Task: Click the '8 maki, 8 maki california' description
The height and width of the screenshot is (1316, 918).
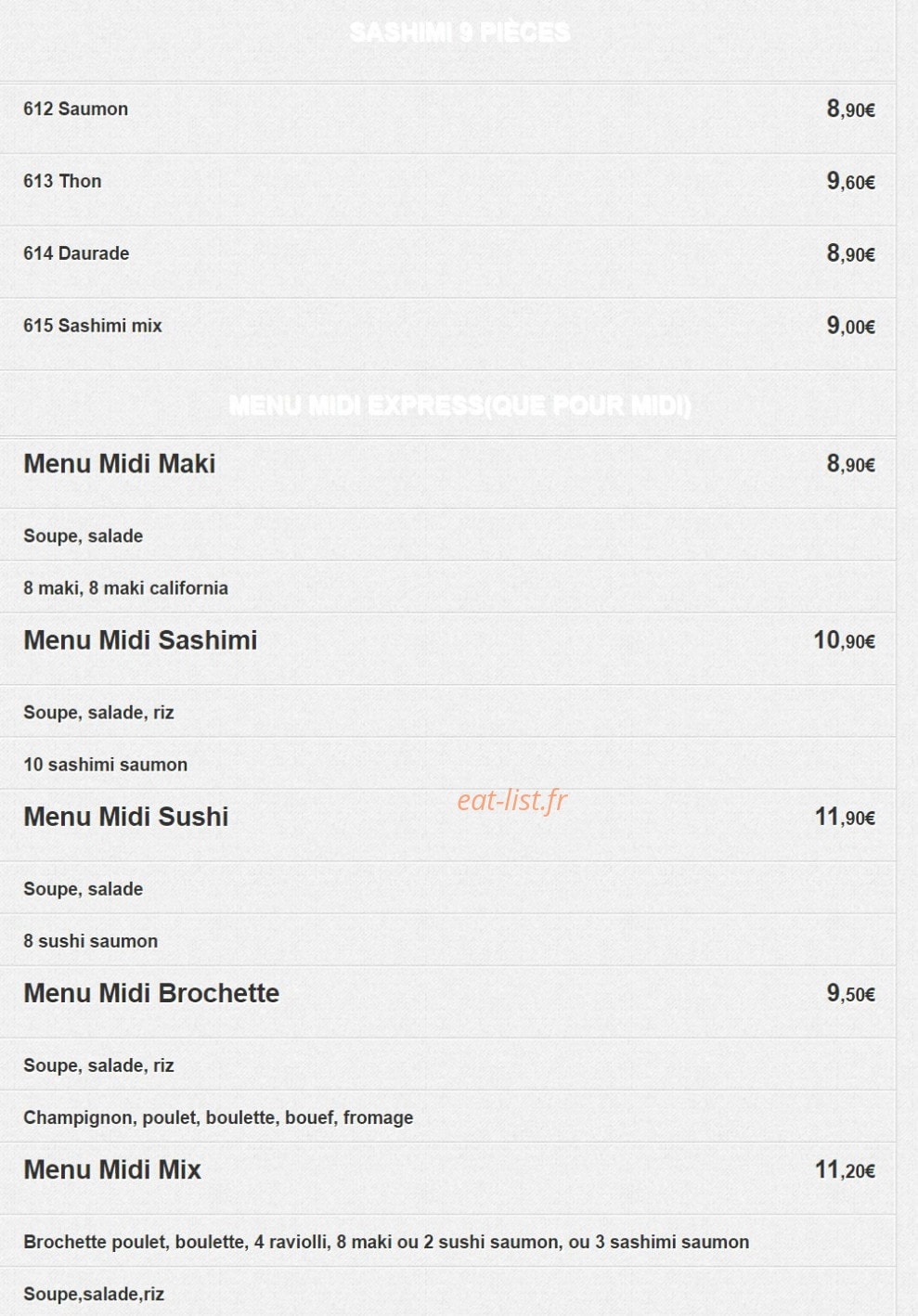Action: click(125, 587)
